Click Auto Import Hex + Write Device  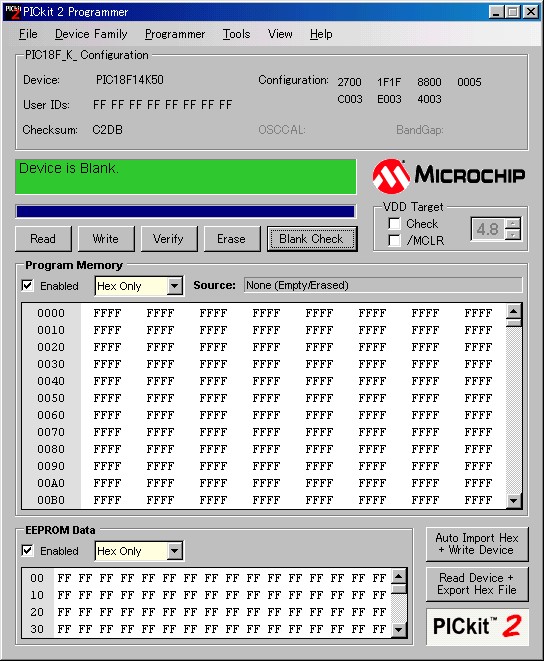(x=477, y=544)
